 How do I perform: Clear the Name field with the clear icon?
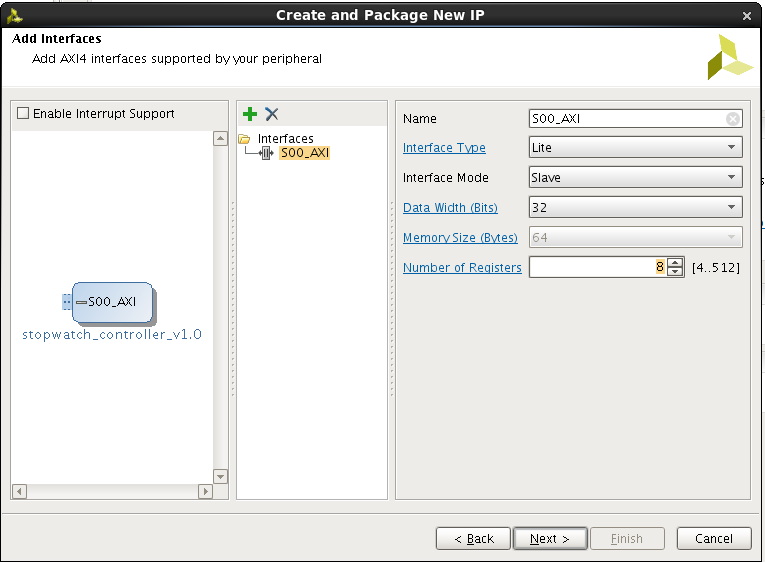(732, 119)
